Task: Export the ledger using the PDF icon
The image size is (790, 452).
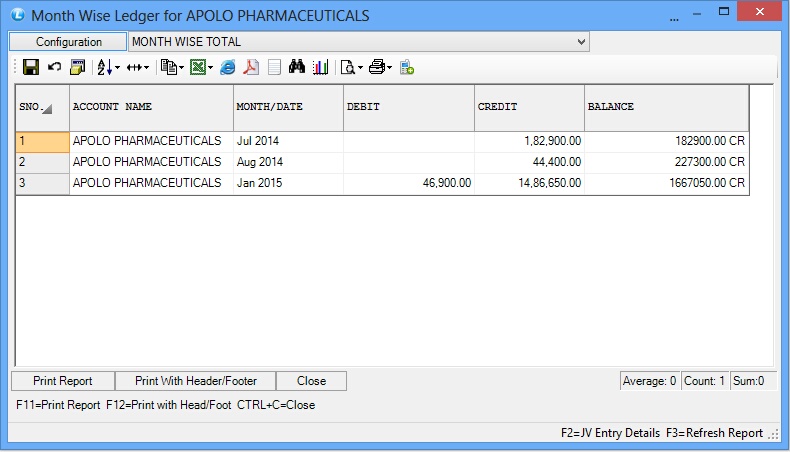Action: (251, 67)
